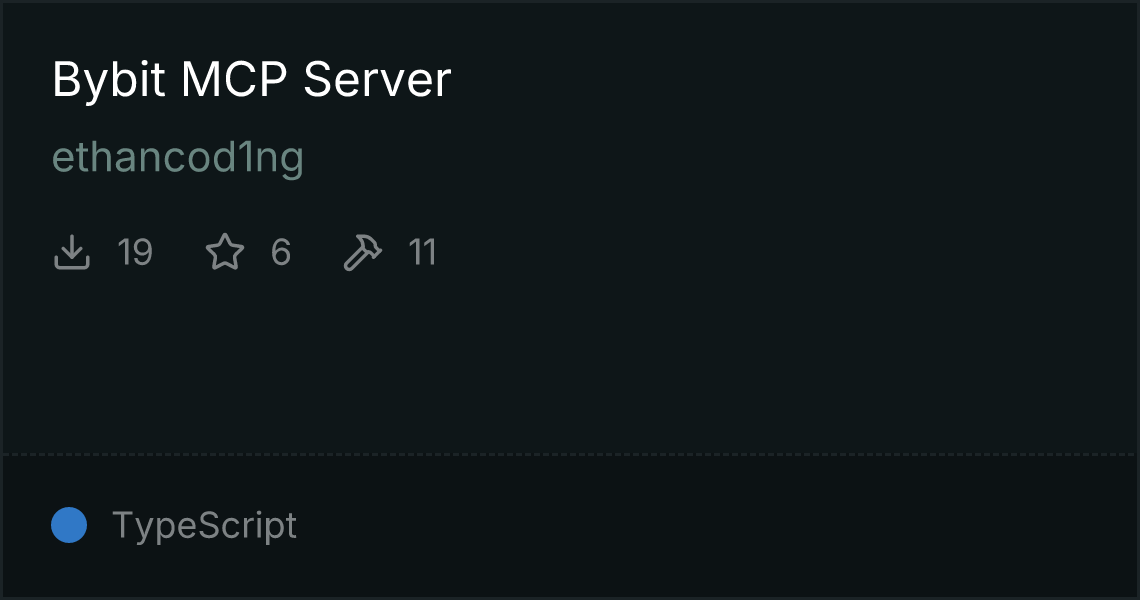Visit the ethancod1ng author profile
The width and height of the screenshot is (1140, 600).
point(177,158)
